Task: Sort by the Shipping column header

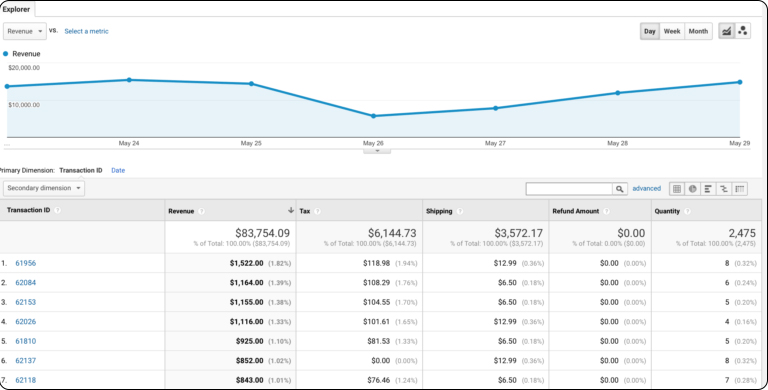Action: click(x=439, y=211)
